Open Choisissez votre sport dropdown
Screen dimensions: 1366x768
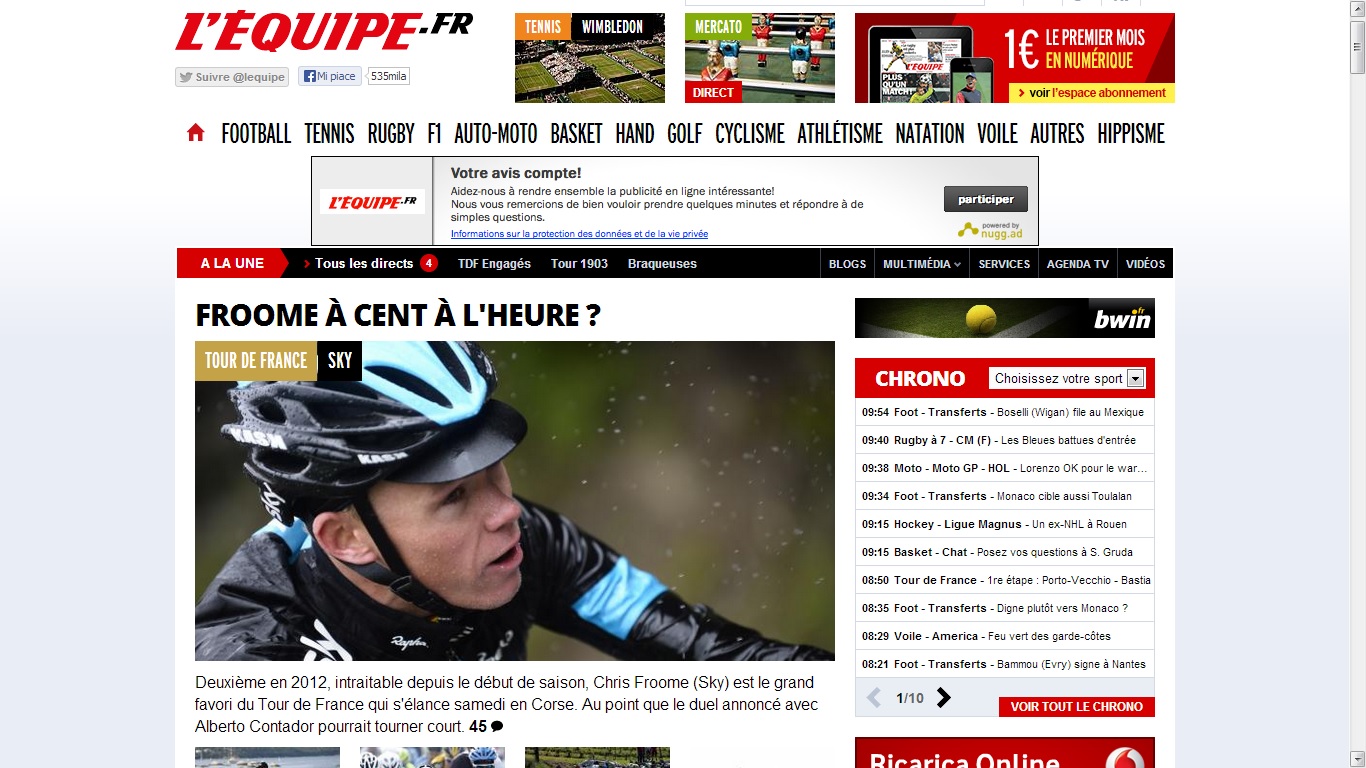click(x=1066, y=379)
